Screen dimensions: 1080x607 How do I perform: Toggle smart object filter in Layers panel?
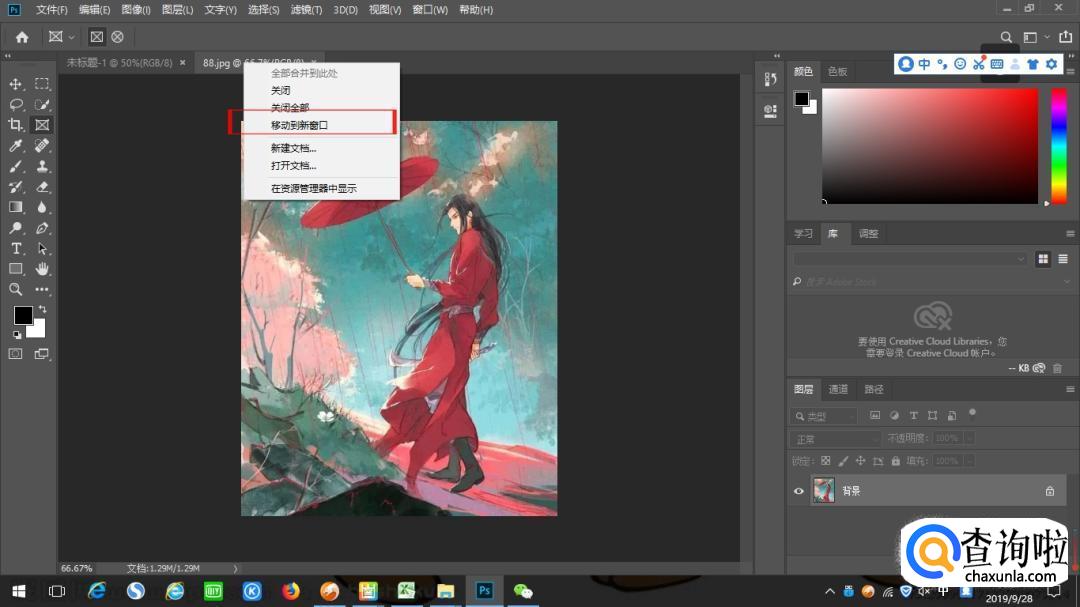click(x=952, y=415)
